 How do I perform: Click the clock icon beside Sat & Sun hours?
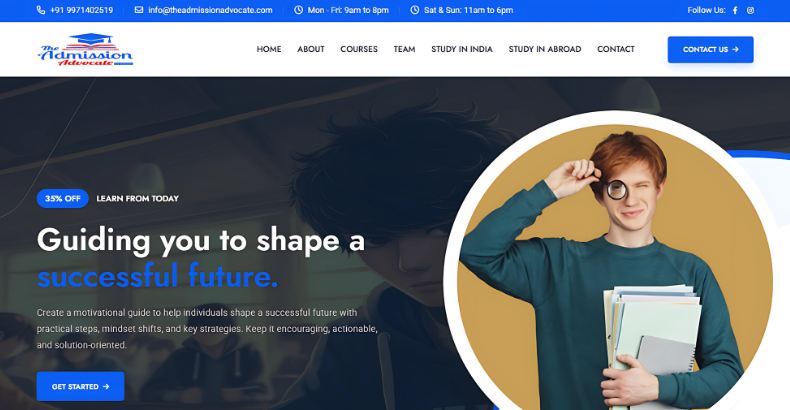(x=414, y=10)
